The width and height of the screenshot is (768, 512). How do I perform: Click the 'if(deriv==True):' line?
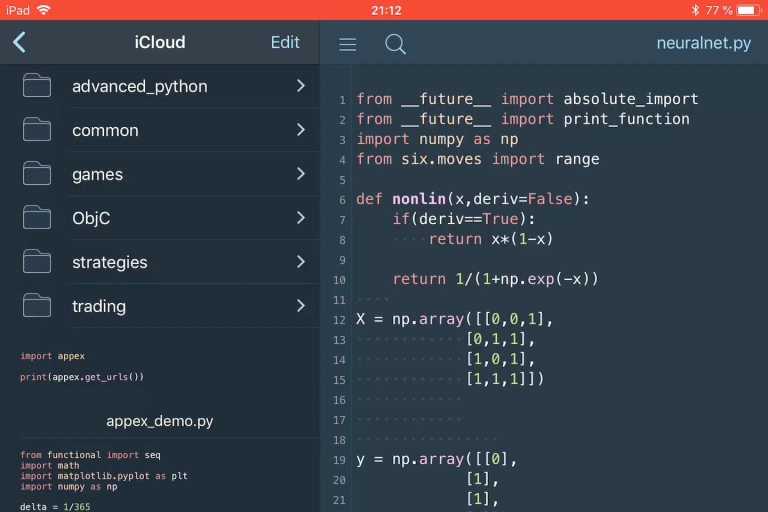point(464,219)
